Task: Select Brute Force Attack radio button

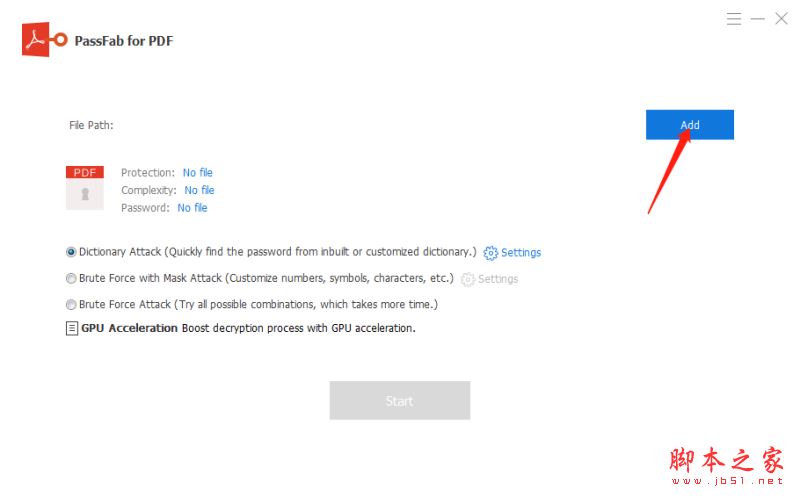Action: coord(71,304)
